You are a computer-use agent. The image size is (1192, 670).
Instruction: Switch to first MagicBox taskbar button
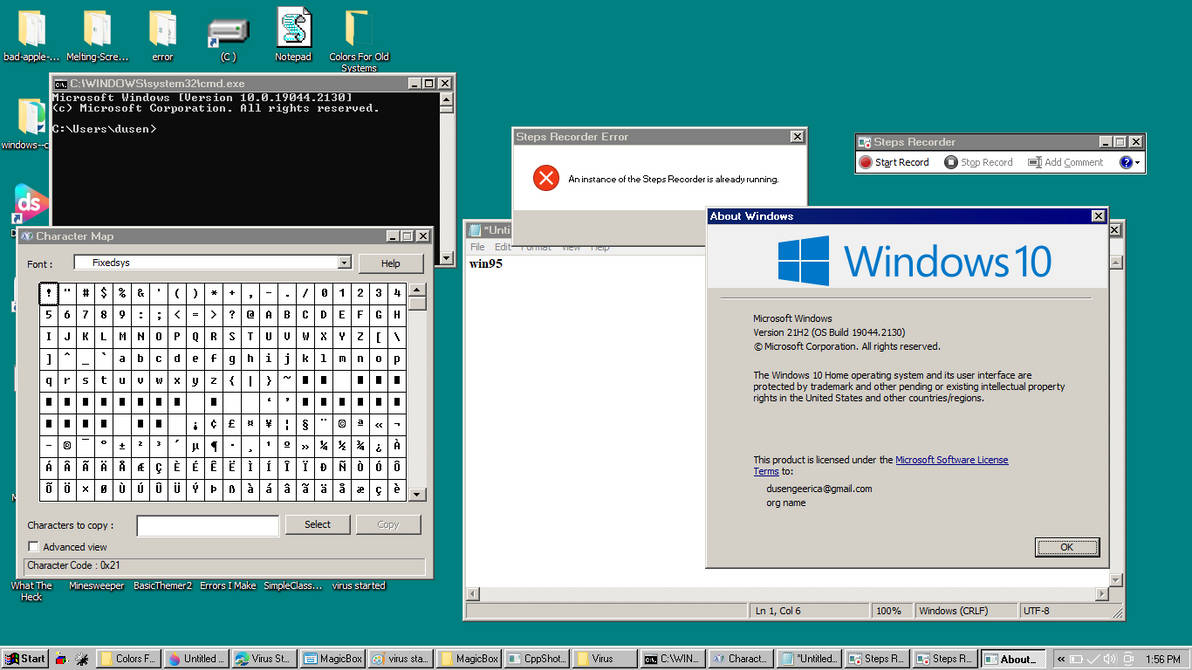click(332, 659)
